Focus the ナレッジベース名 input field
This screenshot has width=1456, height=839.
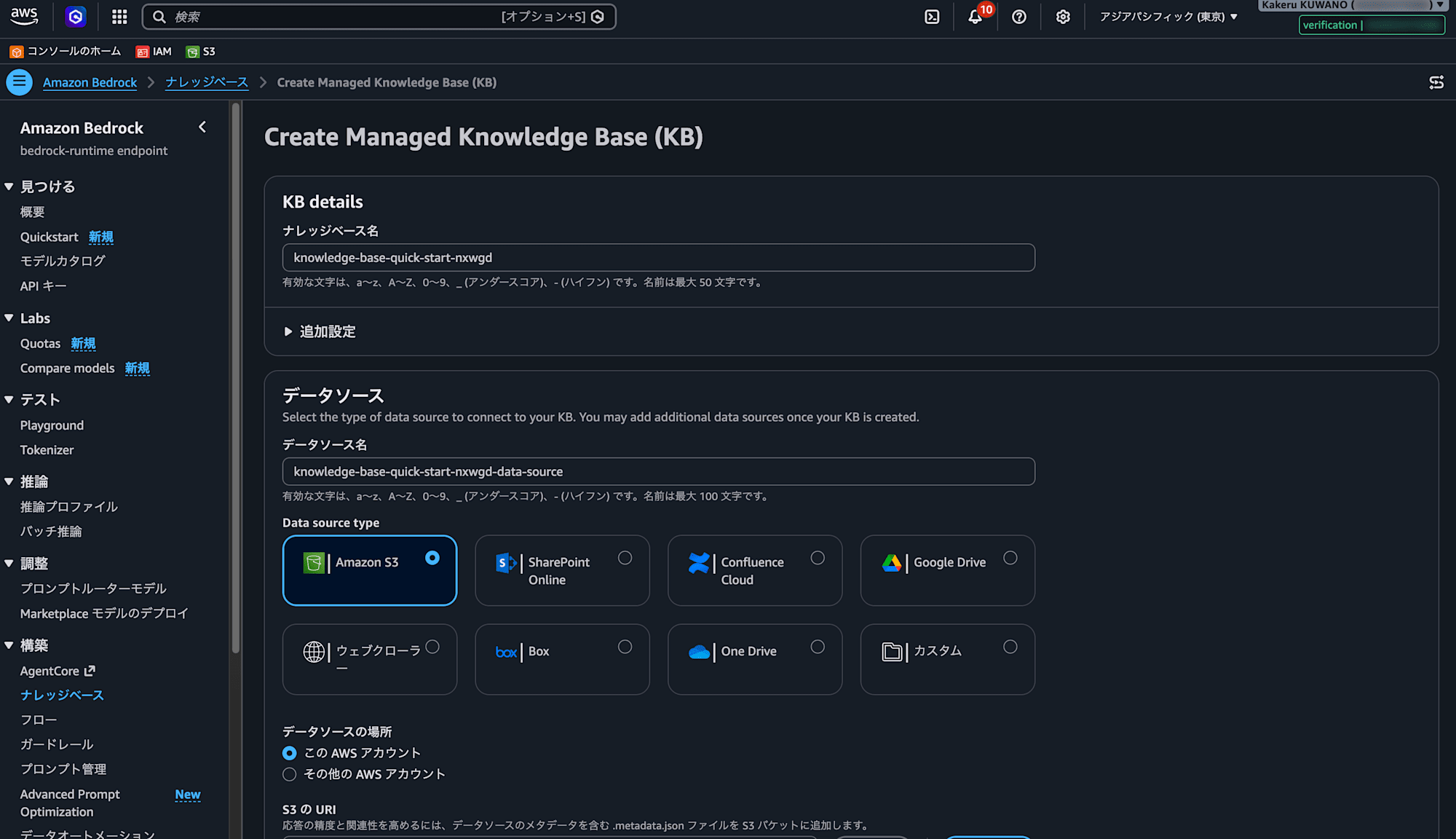tap(658, 258)
